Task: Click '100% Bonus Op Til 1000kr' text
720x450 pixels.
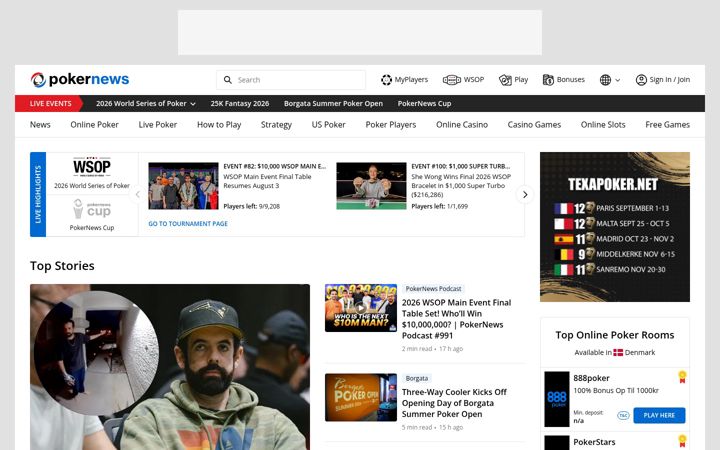Action: coord(616,391)
